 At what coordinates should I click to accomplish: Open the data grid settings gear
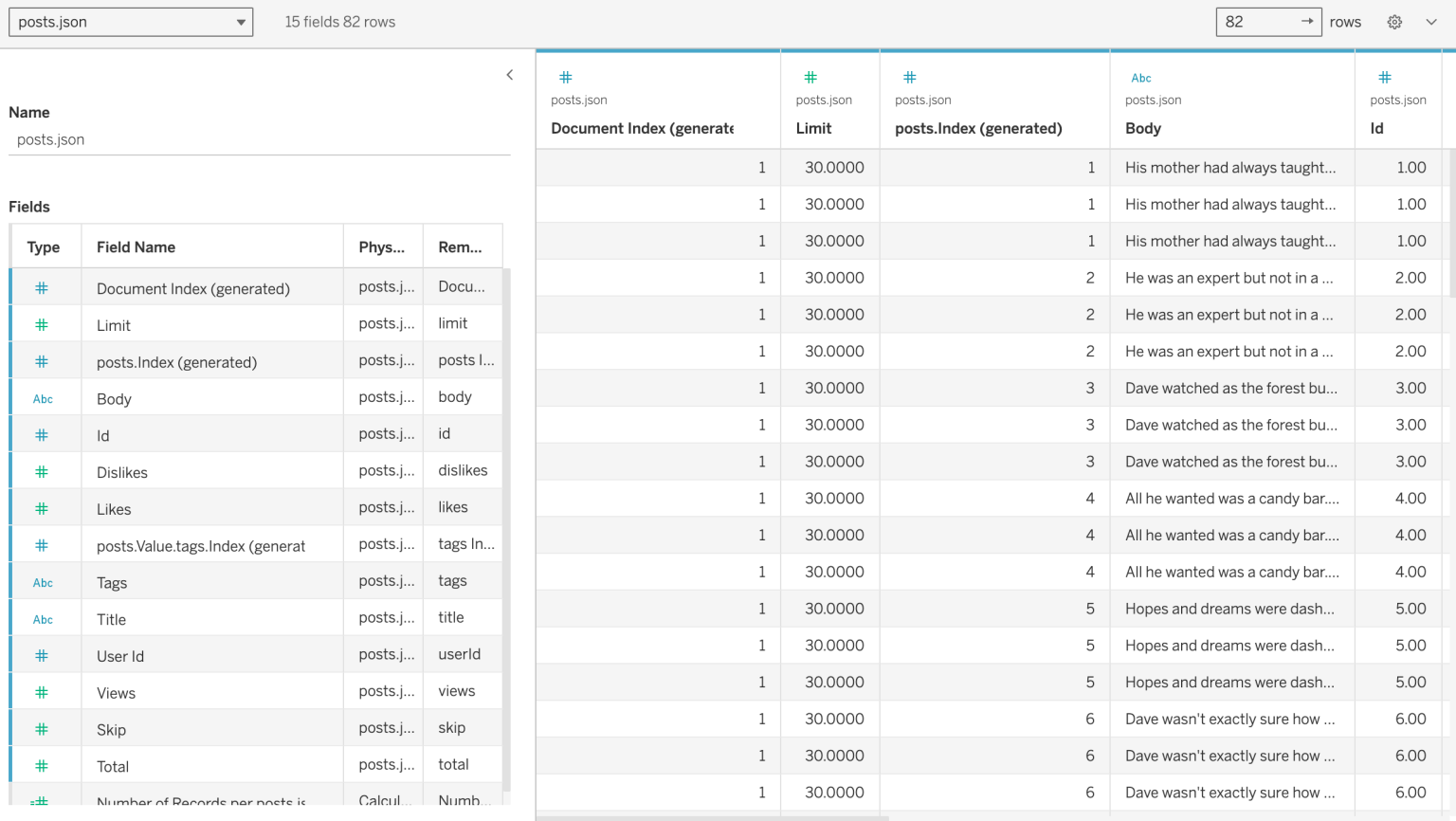(x=1393, y=21)
